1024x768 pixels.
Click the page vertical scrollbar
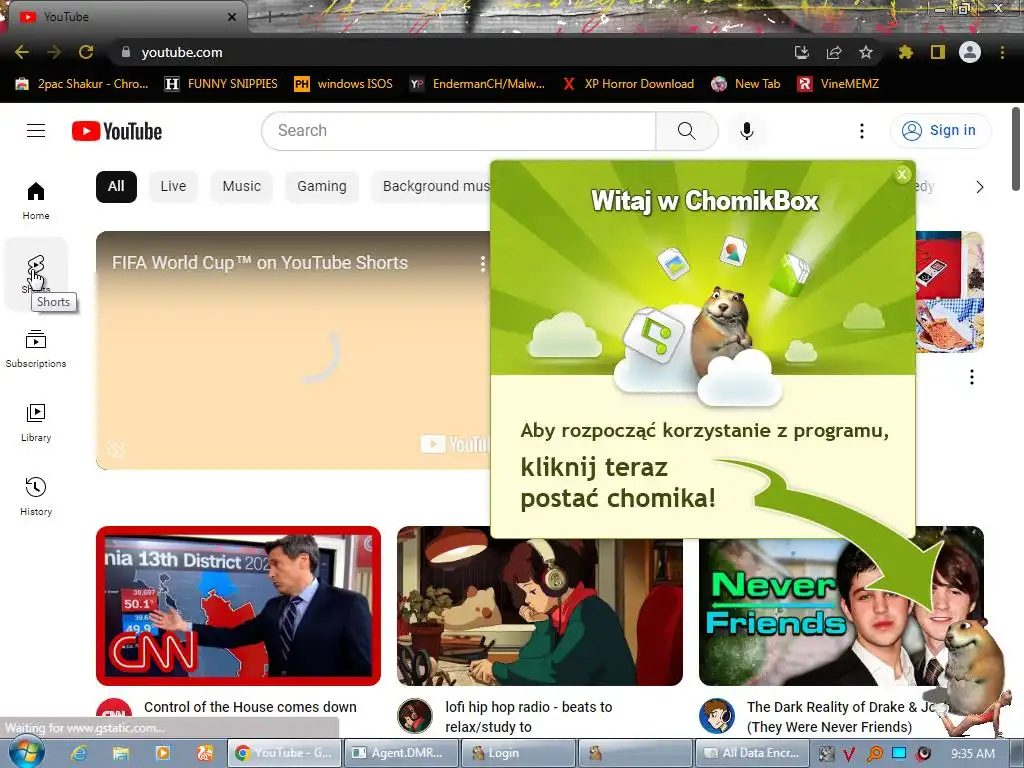coord(1016,149)
